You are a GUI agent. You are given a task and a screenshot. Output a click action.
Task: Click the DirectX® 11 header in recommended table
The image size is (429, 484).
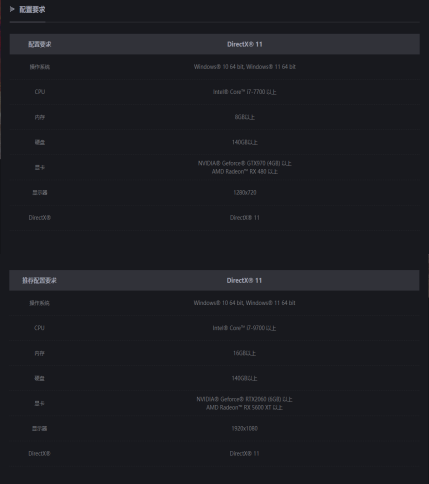point(244,281)
